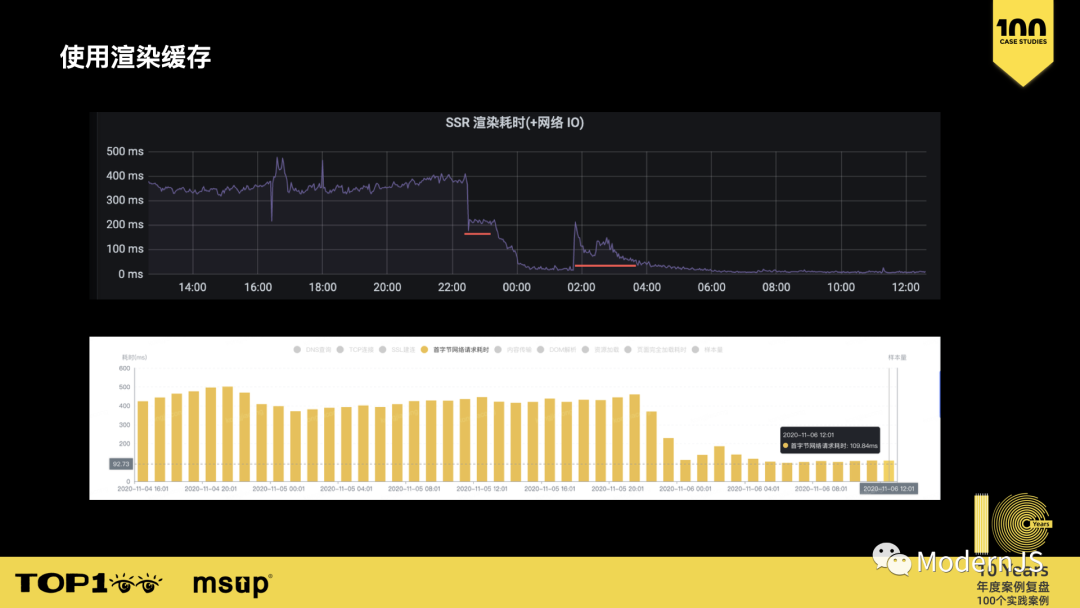
Task: Toggle the 页面完全加载耗时 legend series
Action: 655,350
